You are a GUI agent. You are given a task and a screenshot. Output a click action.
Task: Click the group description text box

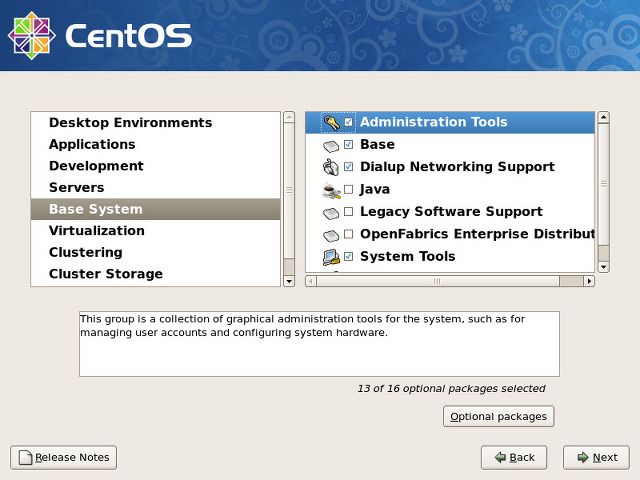pos(319,344)
